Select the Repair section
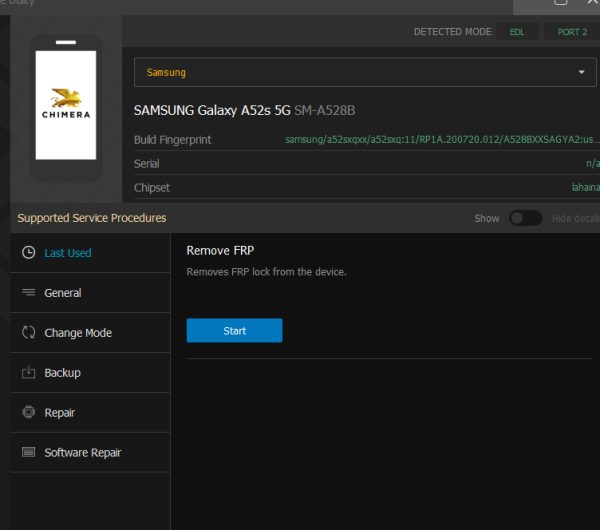 click(90, 413)
